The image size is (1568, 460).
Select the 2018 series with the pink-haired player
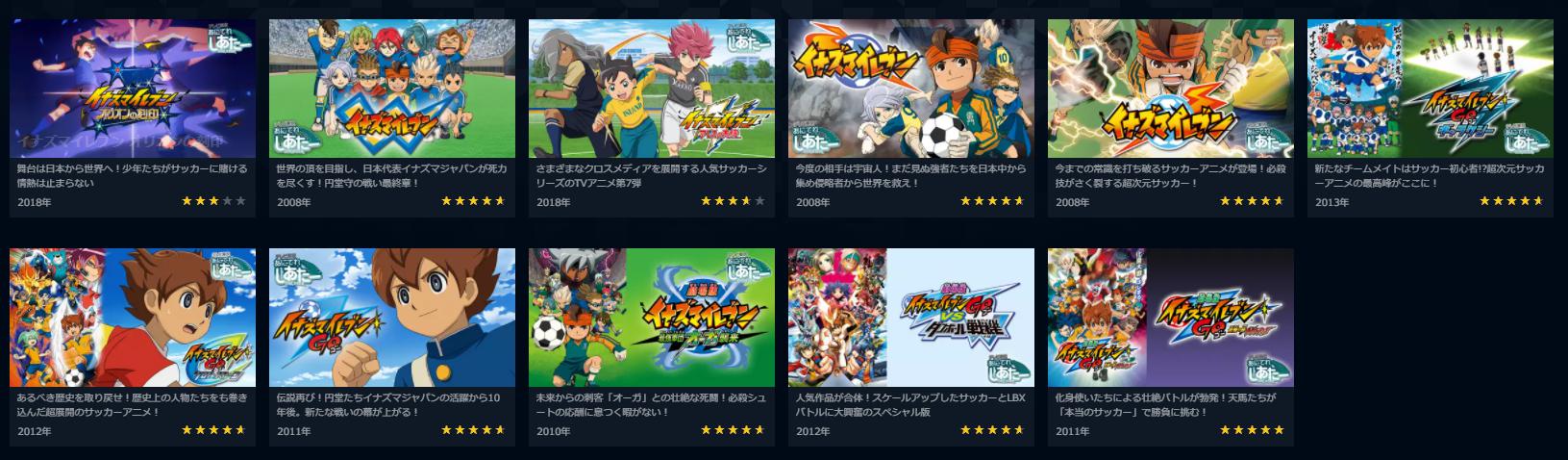(x=652, y=89)
